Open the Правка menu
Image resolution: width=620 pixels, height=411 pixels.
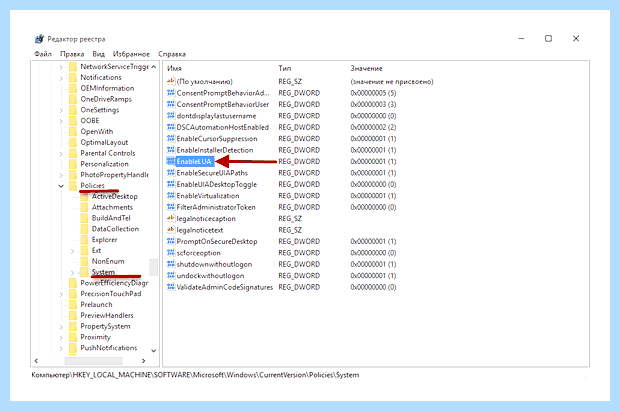click(x=72, y=54)
